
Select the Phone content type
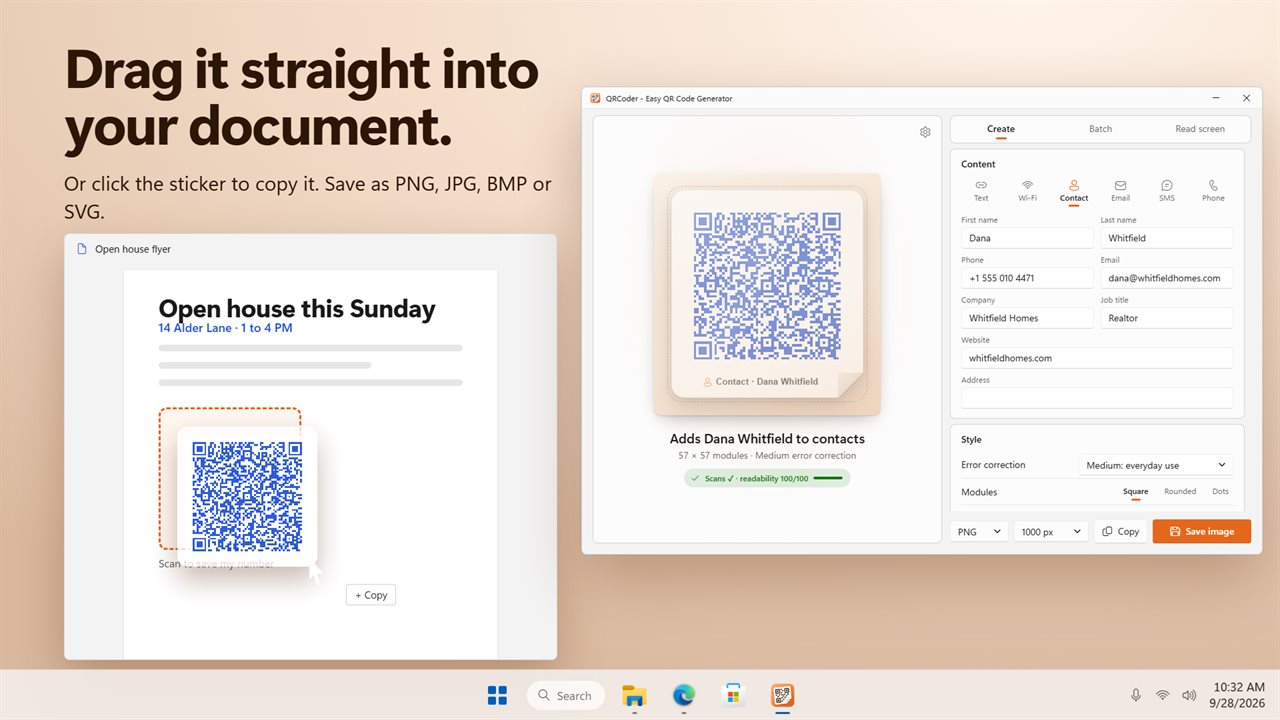click(x=1213, y=191)
